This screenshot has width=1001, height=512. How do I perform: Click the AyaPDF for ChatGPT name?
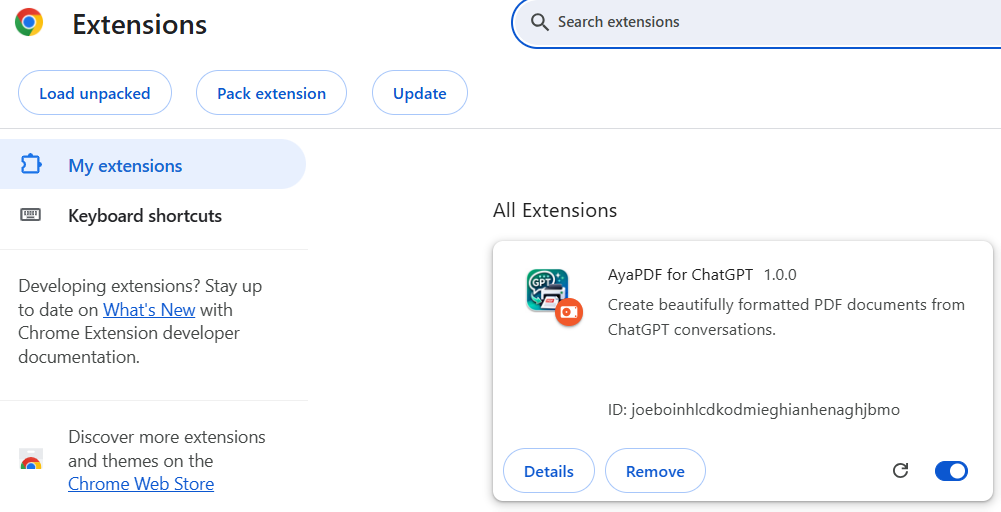pos(680,275)
